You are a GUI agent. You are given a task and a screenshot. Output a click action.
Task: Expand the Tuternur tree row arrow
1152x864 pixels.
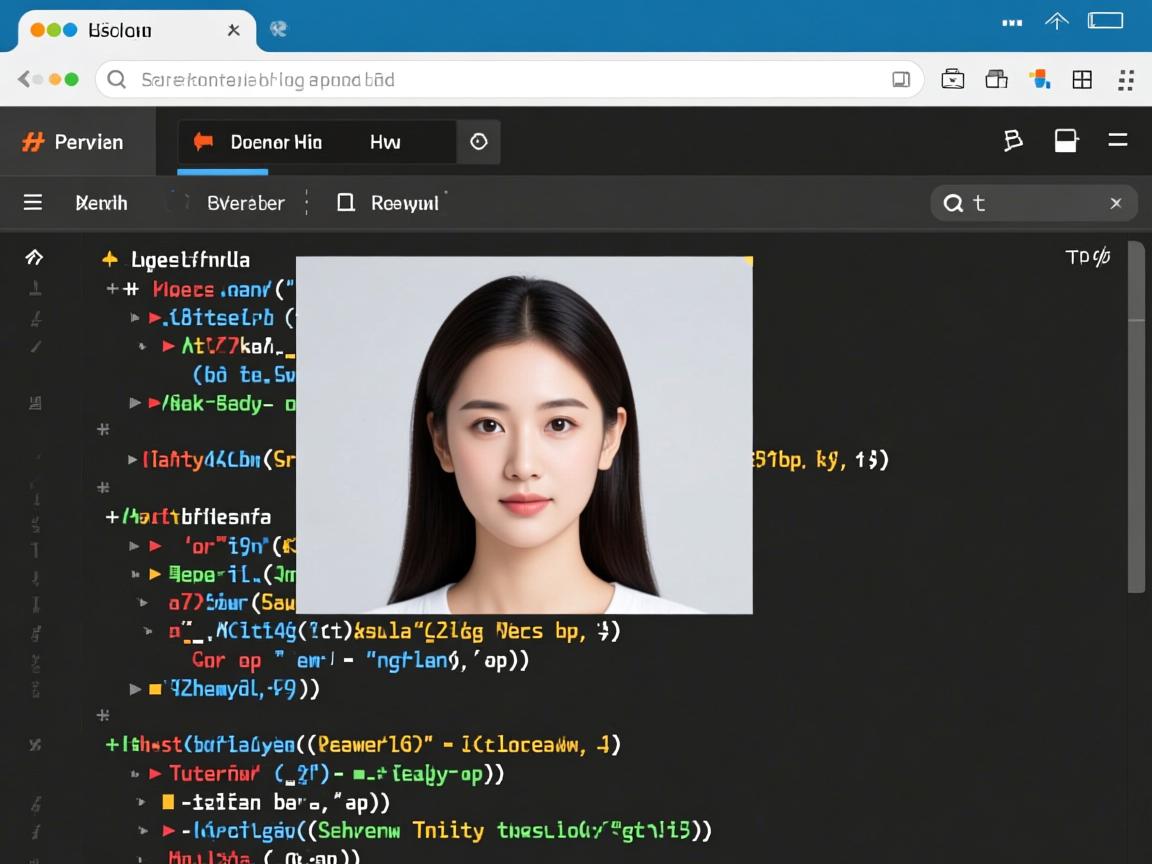coord(155,774)
